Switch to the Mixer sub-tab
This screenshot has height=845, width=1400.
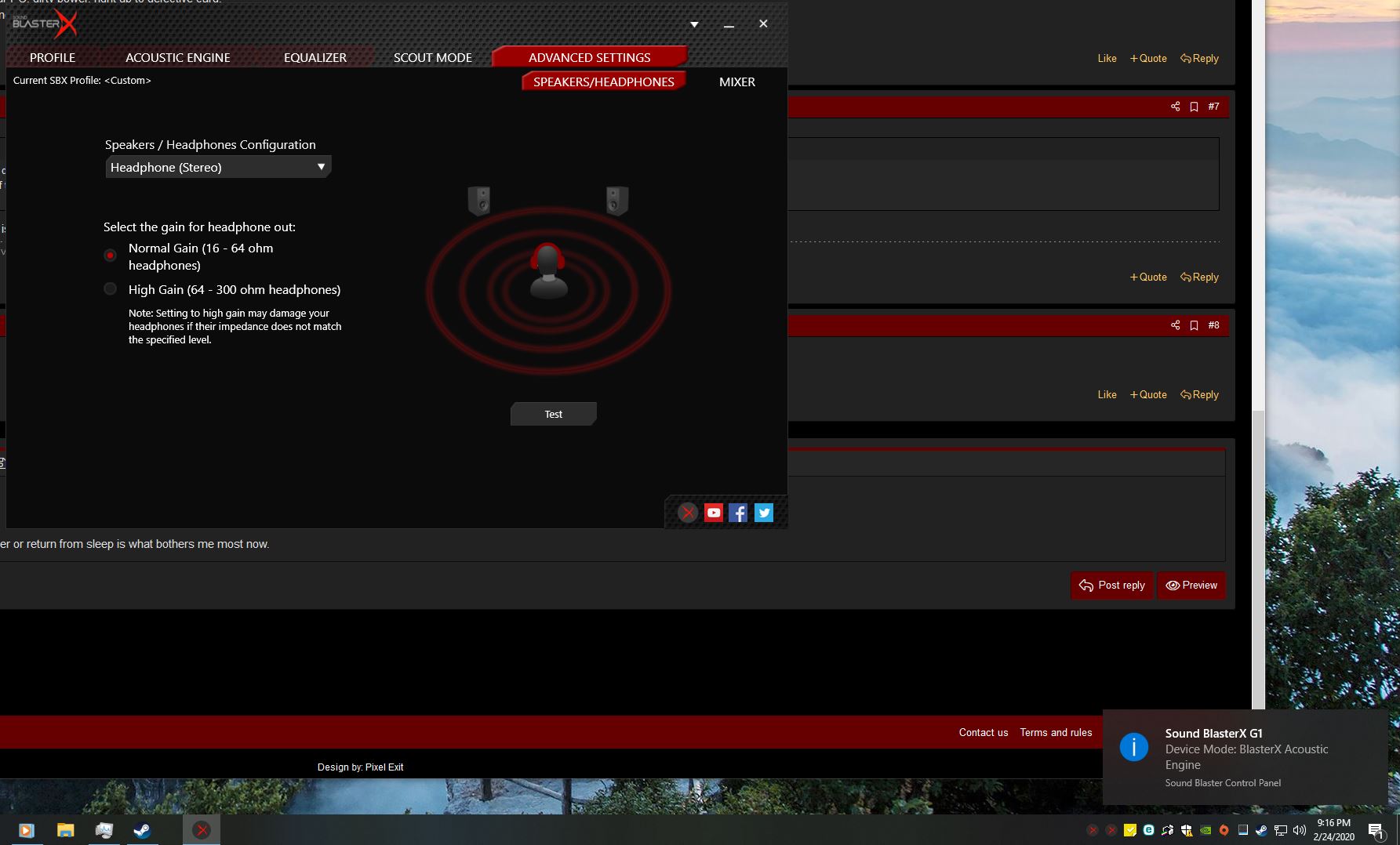(736, 82)
